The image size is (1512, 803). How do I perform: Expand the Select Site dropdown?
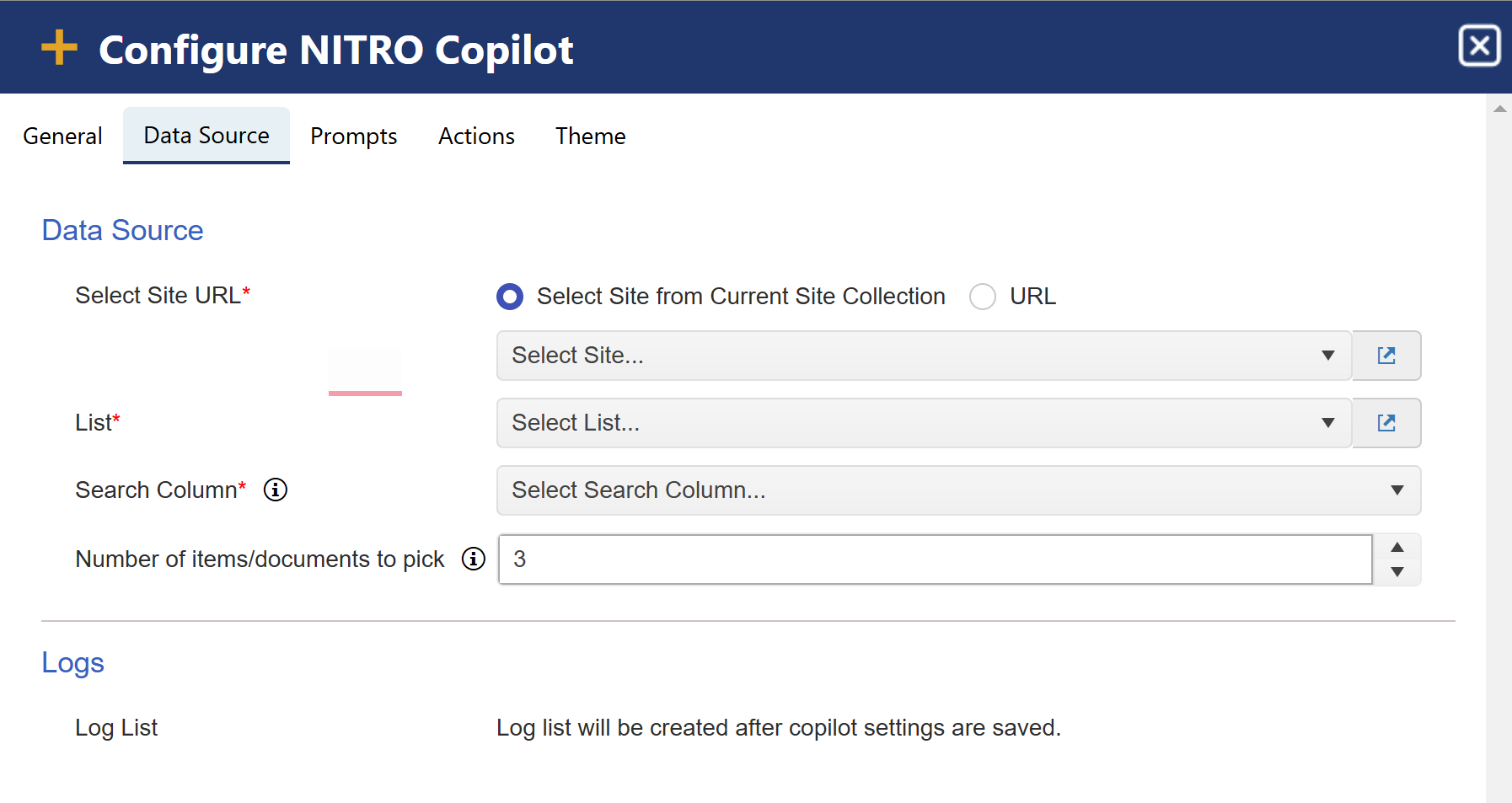coord(924,356)
